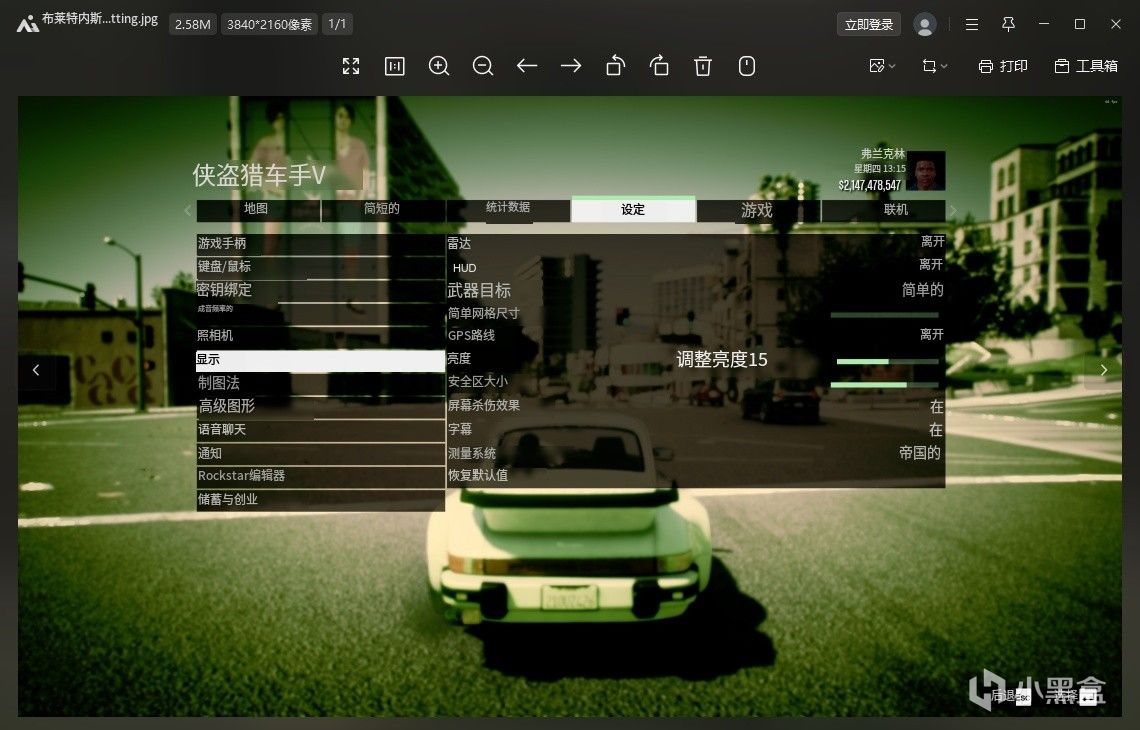Open 制图法 settings category
Image resolution: width=1140 pixels, height=730 pixels.
pos(321,383)
